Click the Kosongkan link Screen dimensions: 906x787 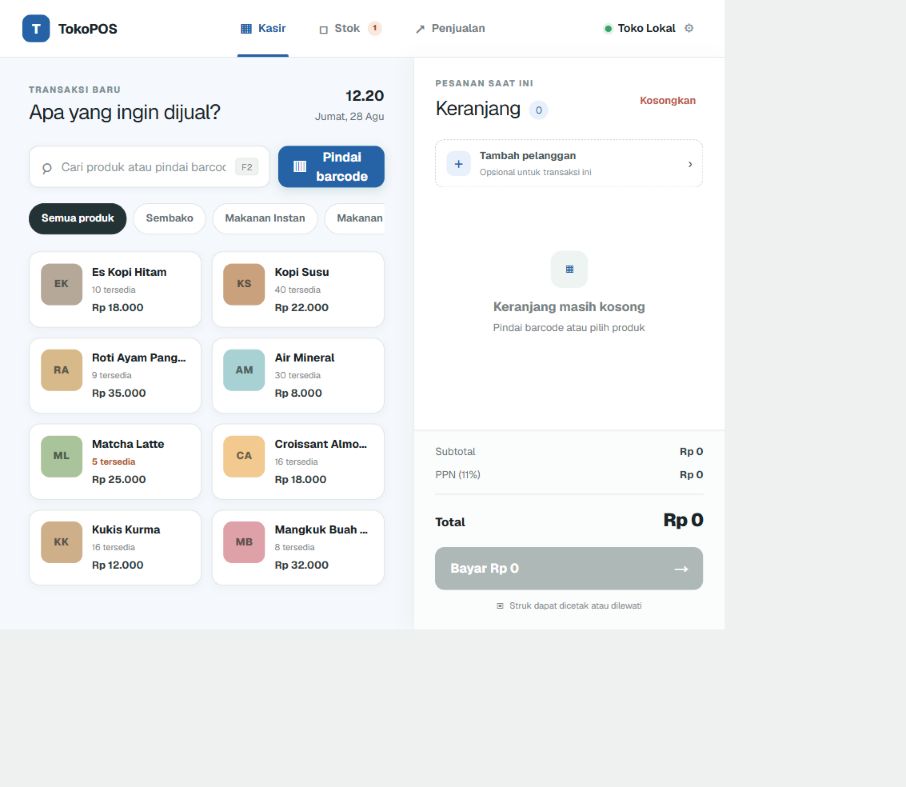[x=667, y=101]
